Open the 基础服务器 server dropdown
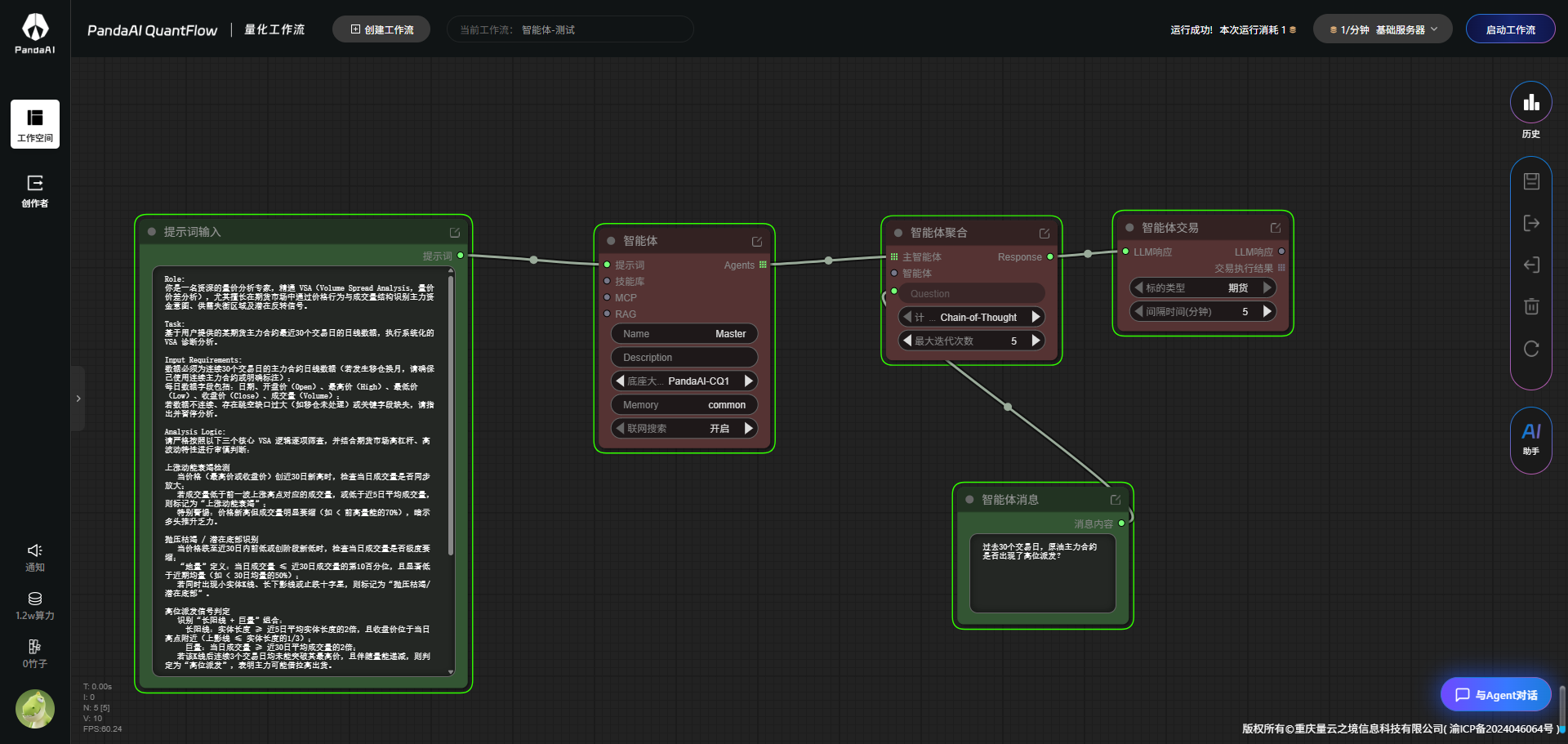Image resolution: width=1568 pixels, height=744 pixels. tap(1382, 29)
